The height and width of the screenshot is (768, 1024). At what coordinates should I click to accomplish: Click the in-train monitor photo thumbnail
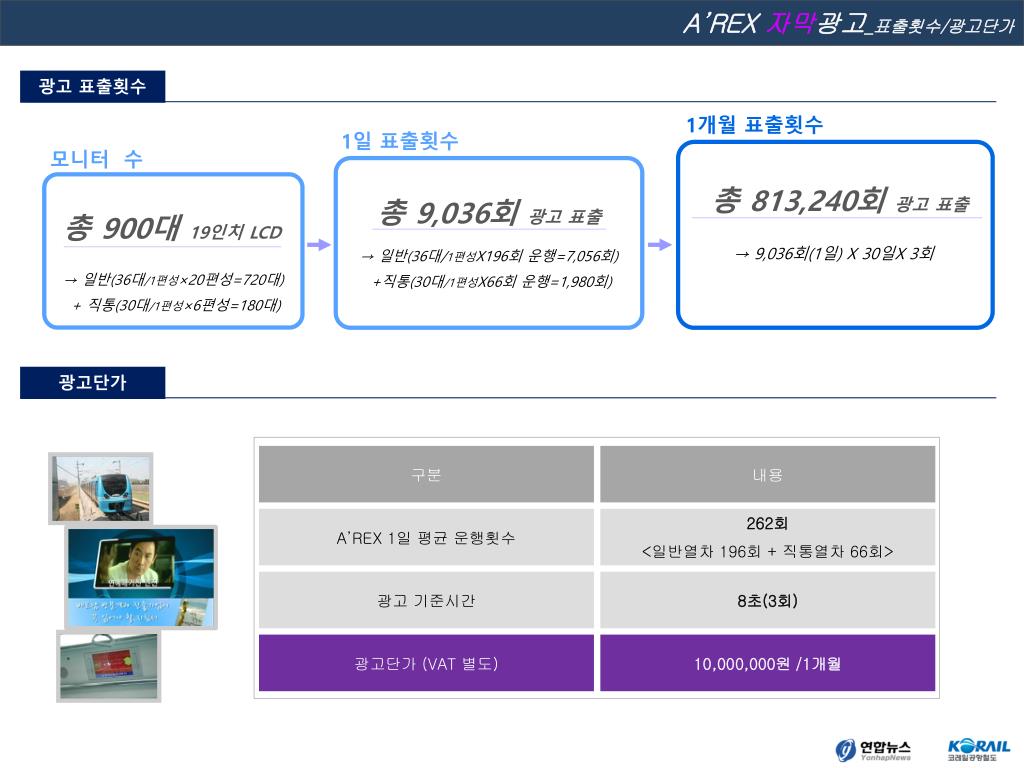[x=108, y=666]
